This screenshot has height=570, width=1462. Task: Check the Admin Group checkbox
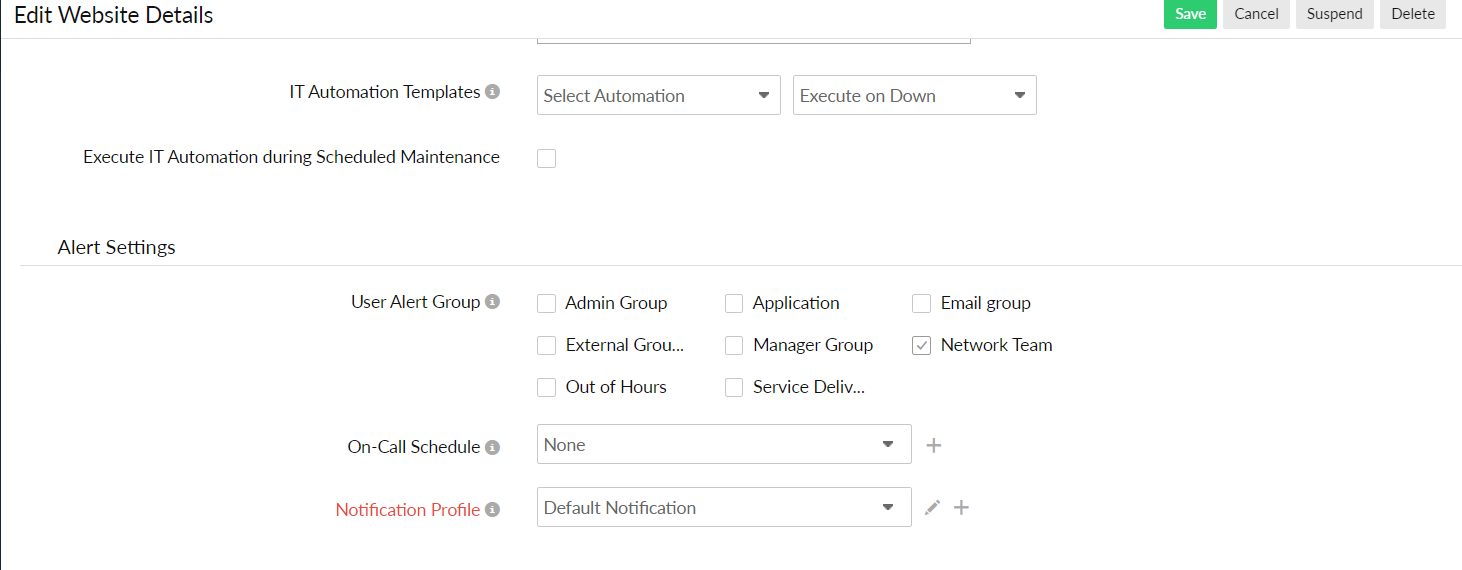pyautogui.click(x=546, y=303)
